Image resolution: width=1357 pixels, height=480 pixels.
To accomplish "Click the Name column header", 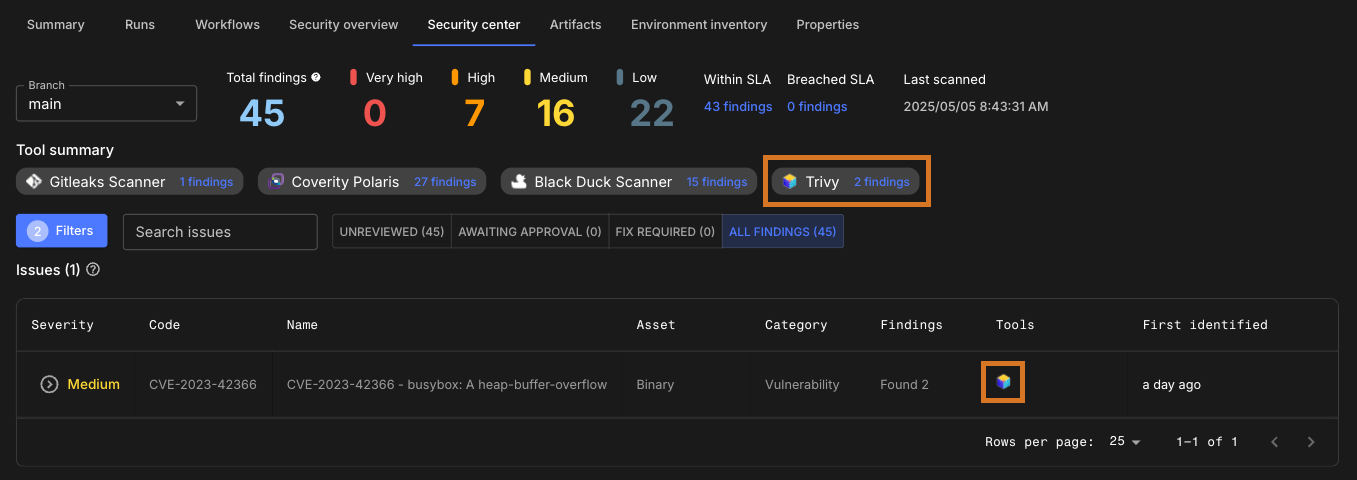I will click(x=302, y=324).
